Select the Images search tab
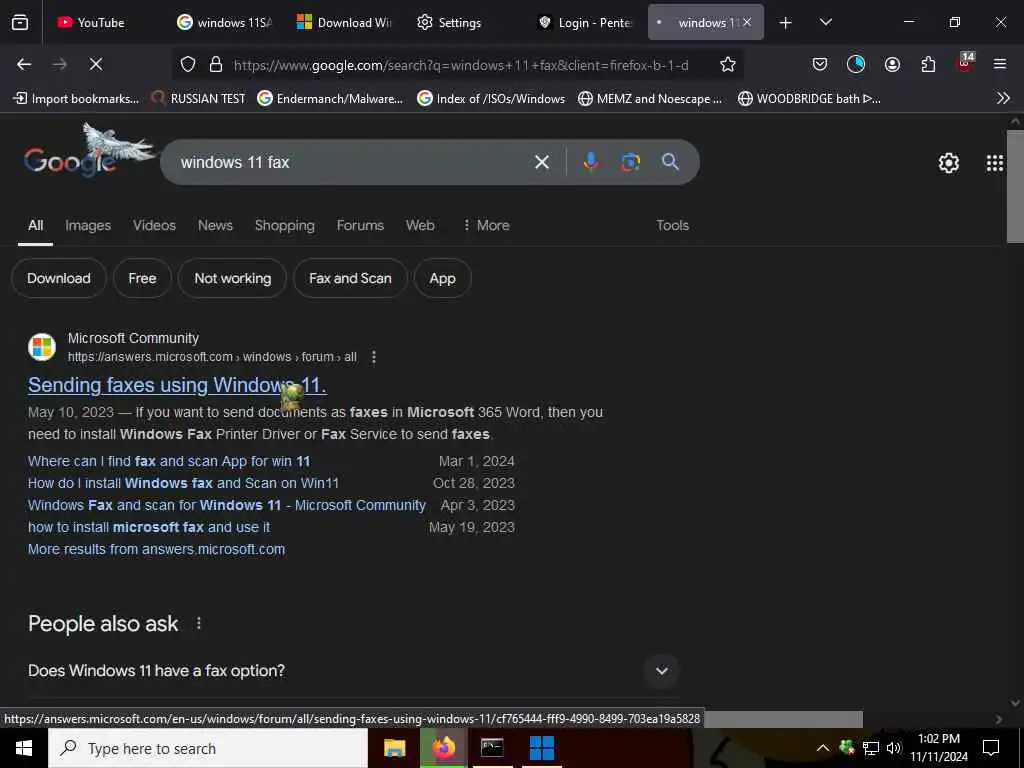The height and width of the screenshot is (768, 1024). coord(88,225)
